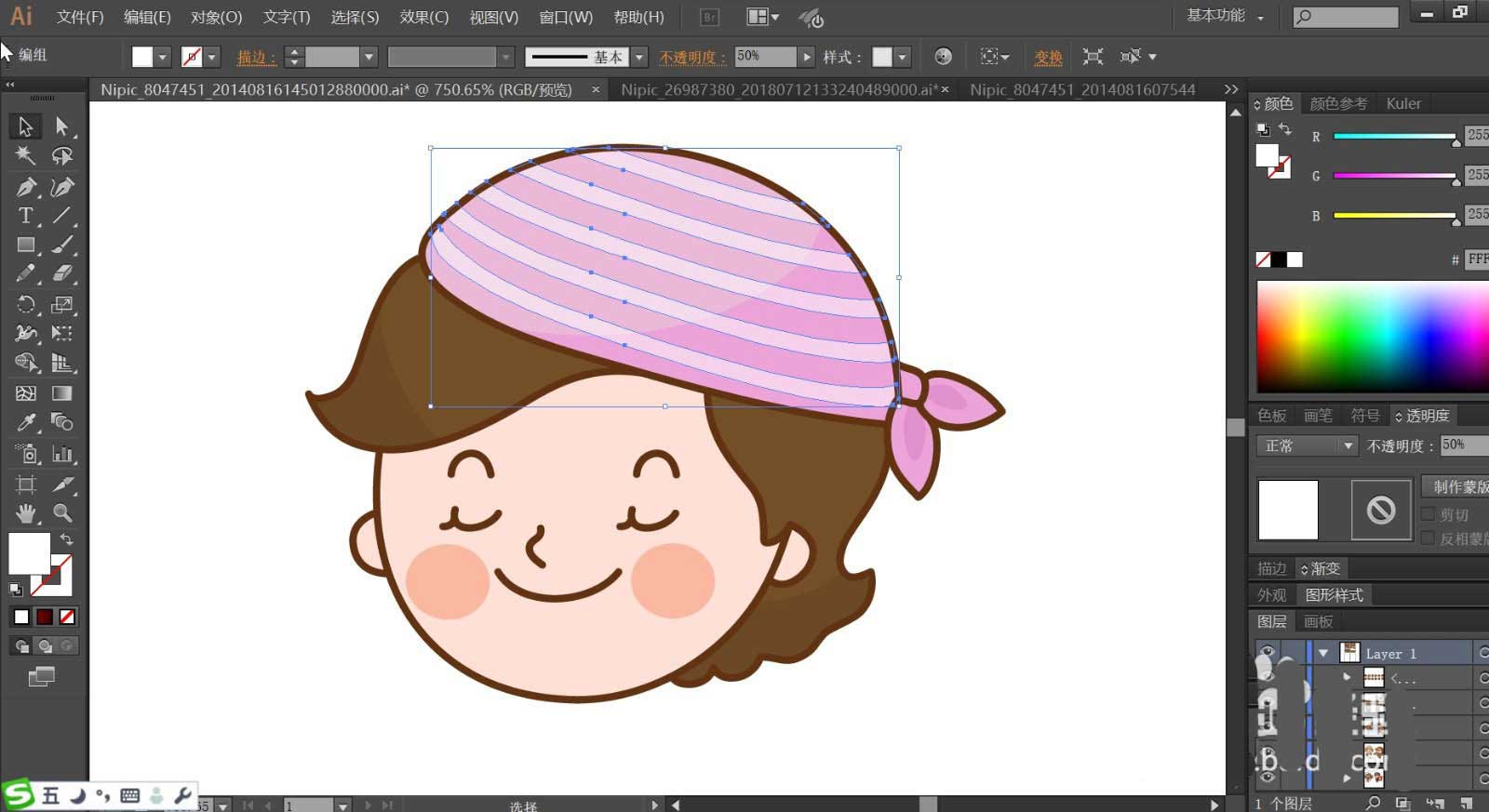The height and width of the screenshot is (812, 1489).
Task: Select the Pen tool
Action: point(25,187)
